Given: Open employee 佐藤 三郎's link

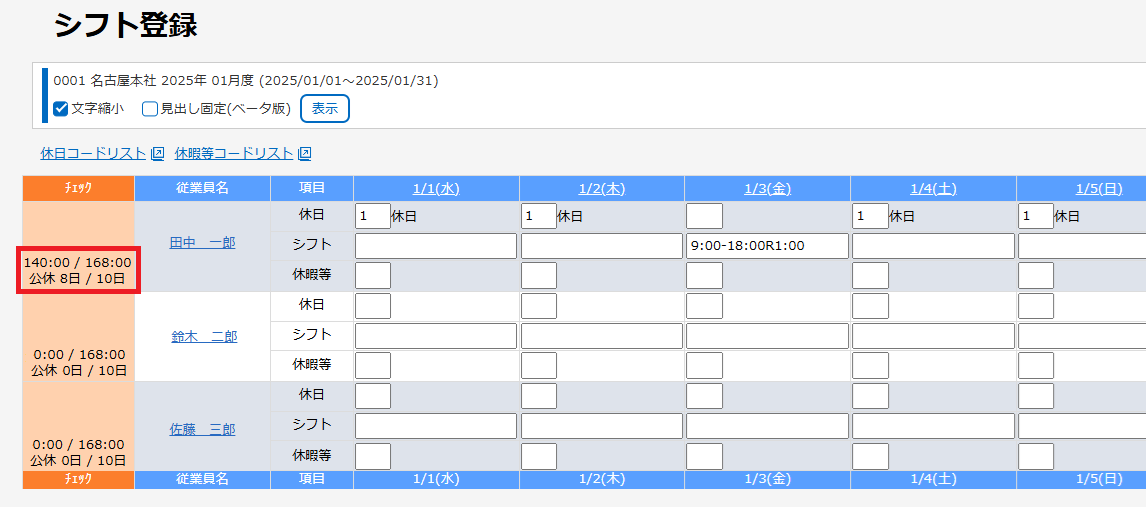Looking at the screenshot, I should 203,430.
